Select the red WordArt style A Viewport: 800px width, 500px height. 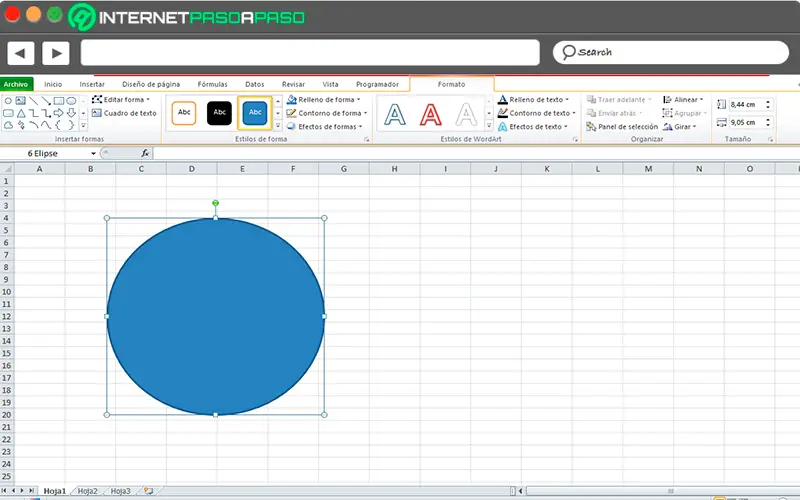click(x=430, y=115)
